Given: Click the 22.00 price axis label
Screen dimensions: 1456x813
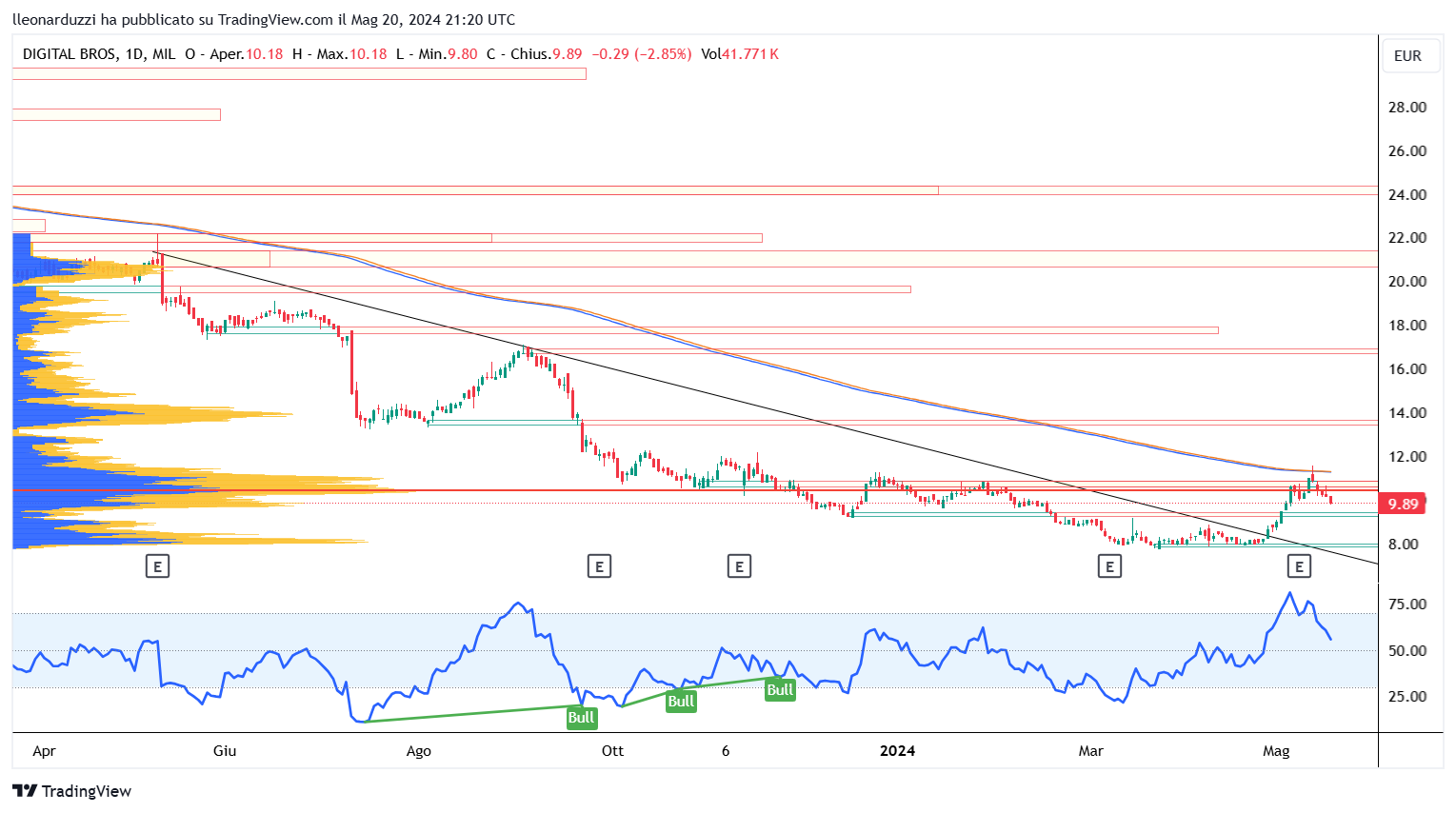Looking at the screenshot, I should 1407,238.
